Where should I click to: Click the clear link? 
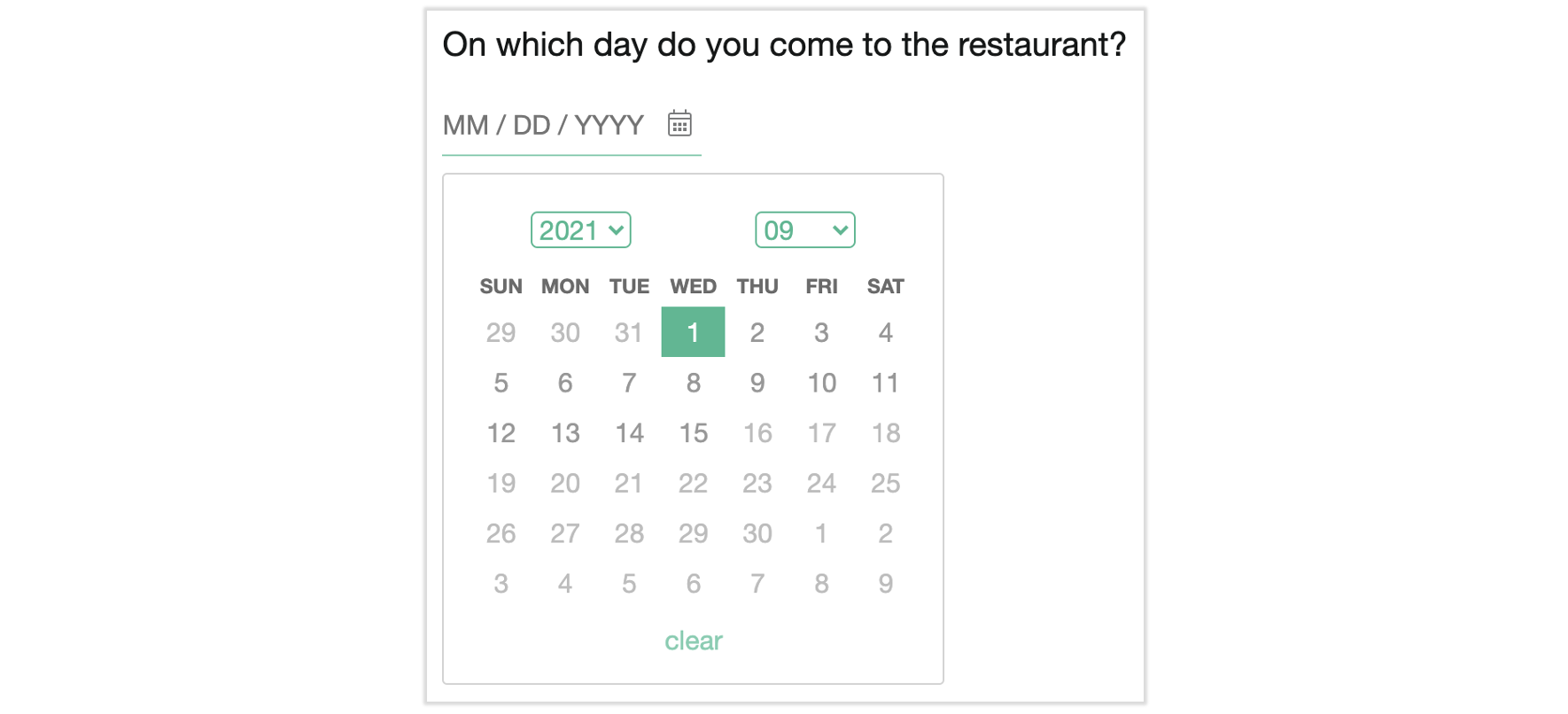[x=693, y=640]
